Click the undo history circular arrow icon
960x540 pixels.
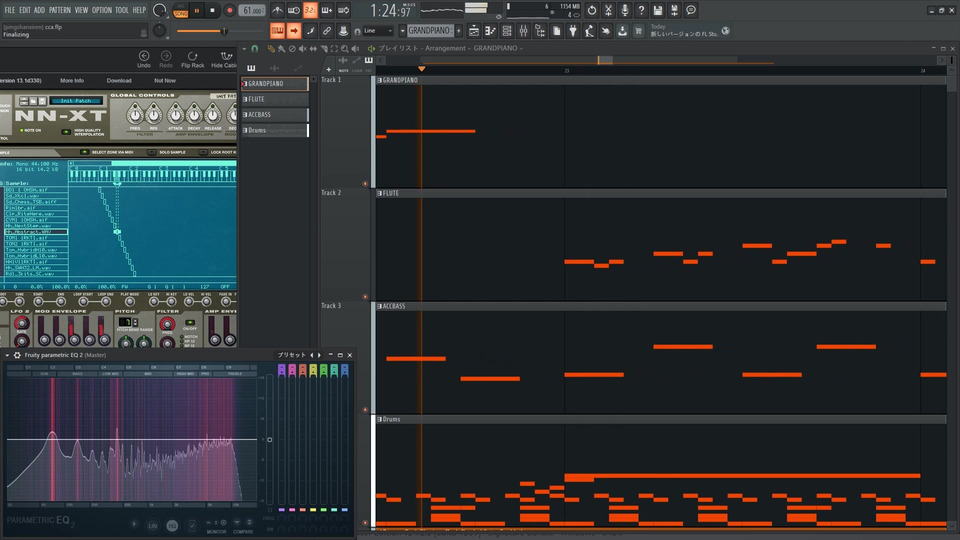point(591,10)
